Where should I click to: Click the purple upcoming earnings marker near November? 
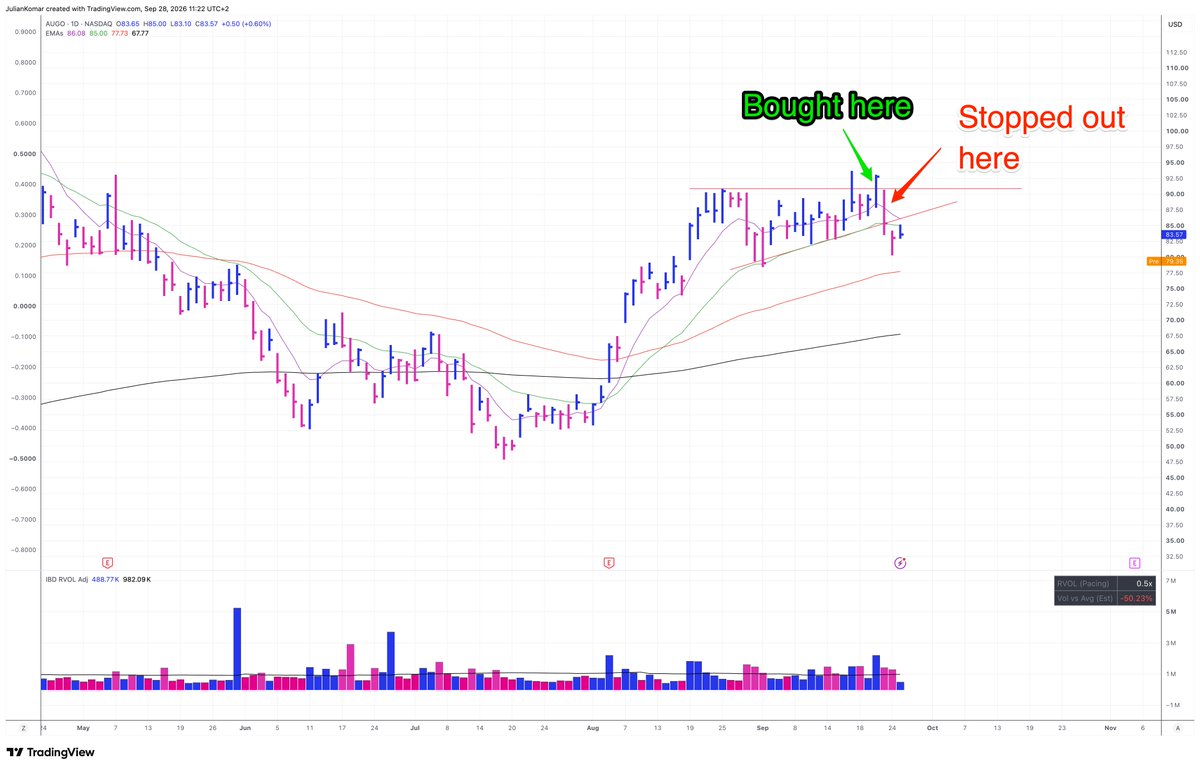(1135, 562)
